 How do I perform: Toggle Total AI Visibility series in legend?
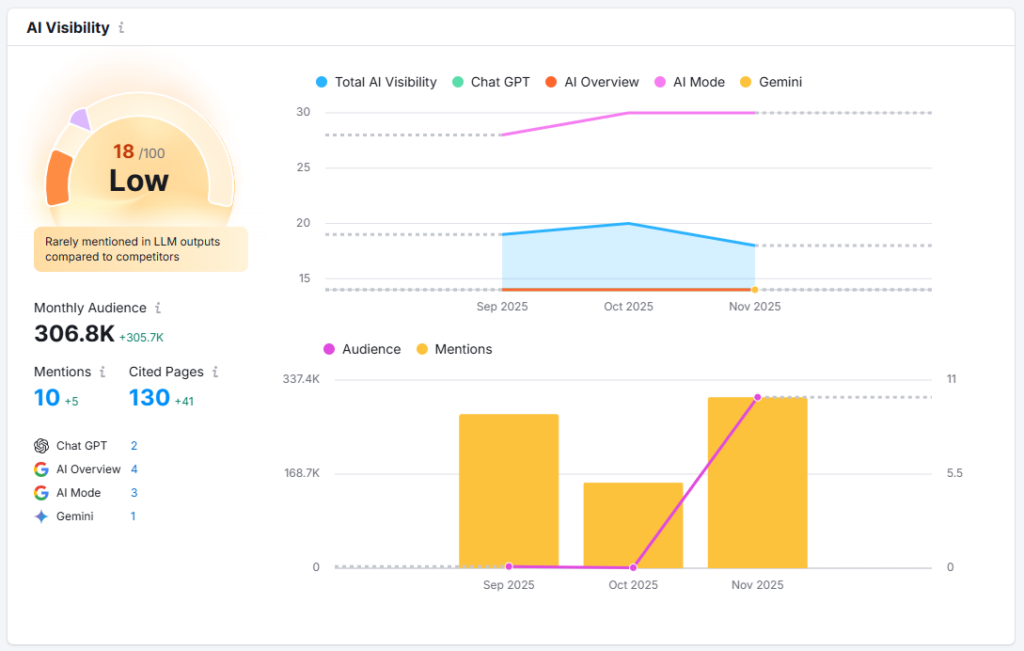(376, 82)
